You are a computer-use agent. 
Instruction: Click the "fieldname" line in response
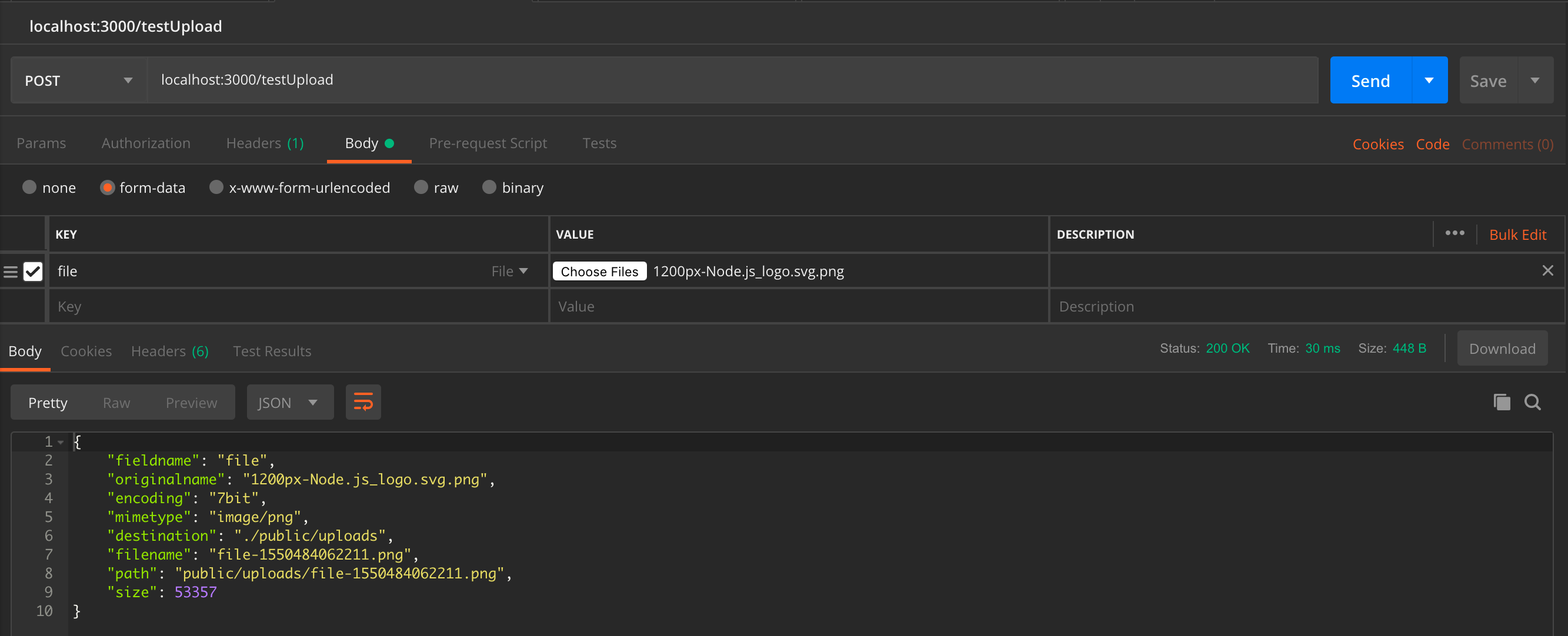click(191, 460)
